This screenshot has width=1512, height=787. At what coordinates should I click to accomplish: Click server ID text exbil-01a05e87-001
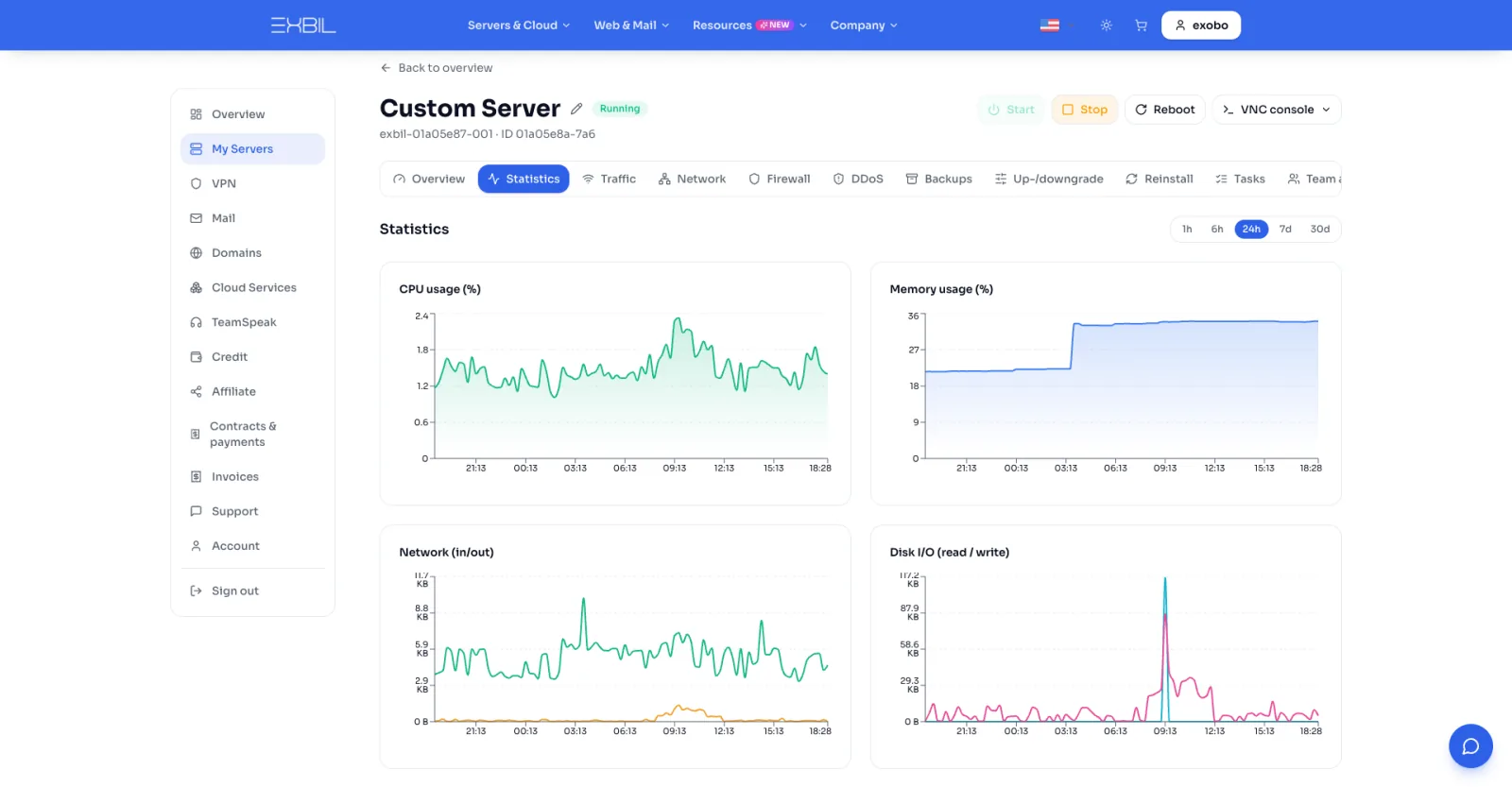(436, 134)
